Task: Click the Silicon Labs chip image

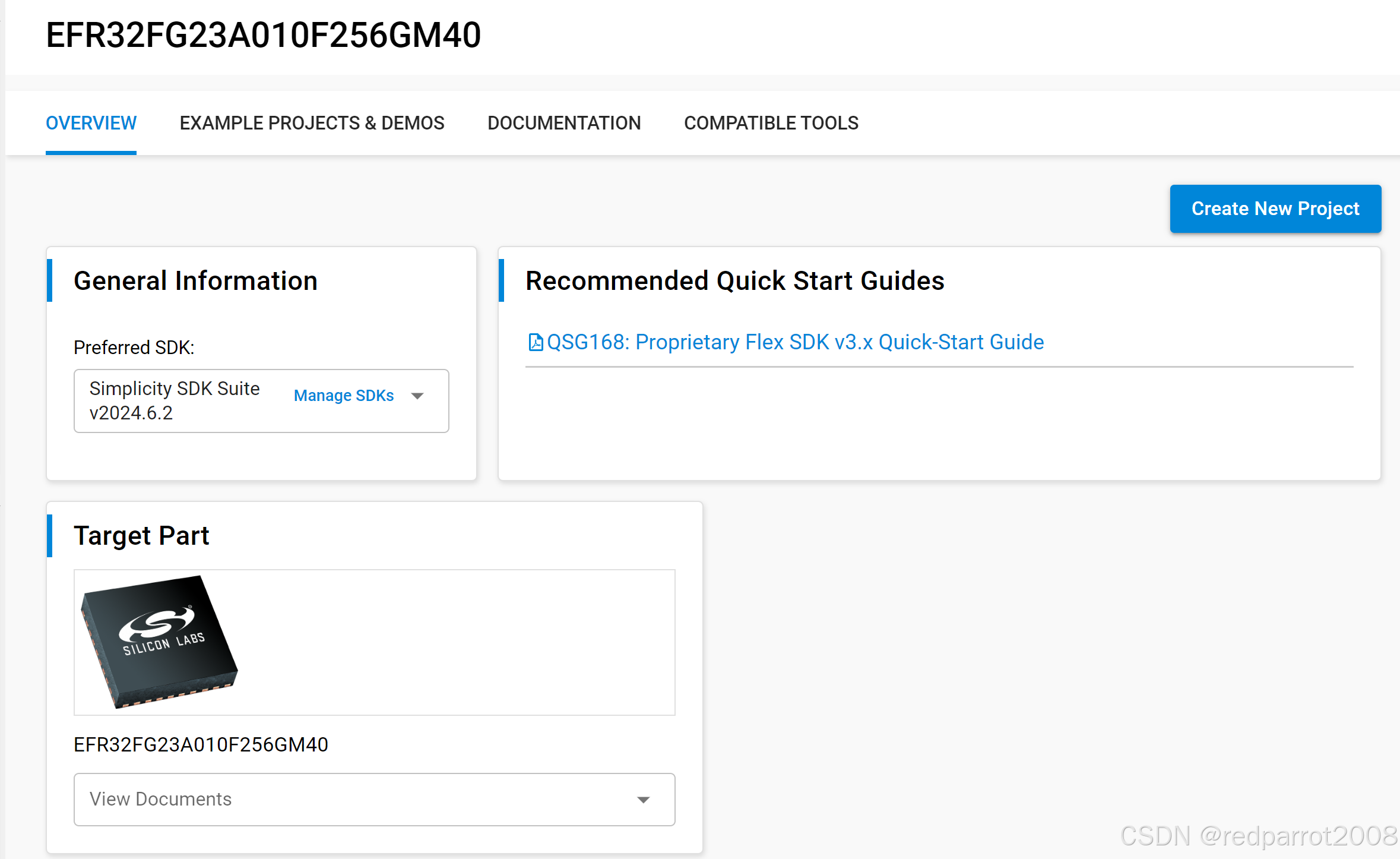Action: (159, 642)
